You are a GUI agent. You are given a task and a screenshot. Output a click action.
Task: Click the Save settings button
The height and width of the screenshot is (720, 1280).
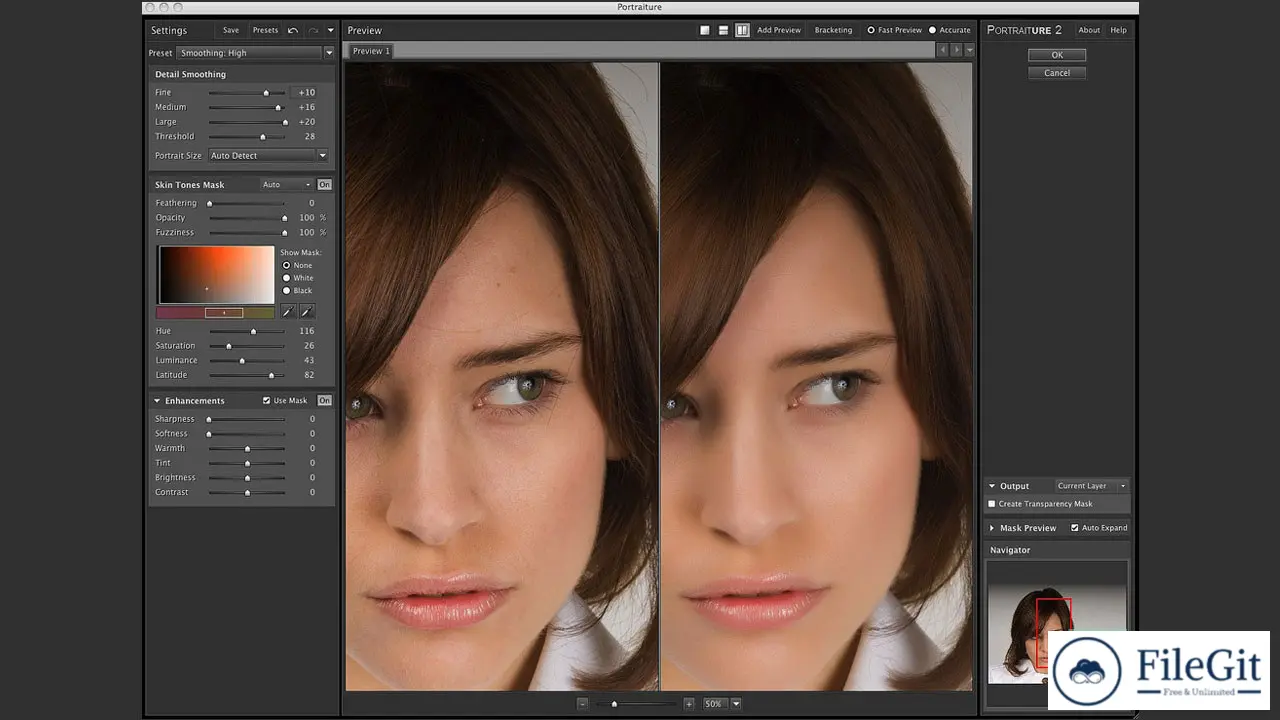231,30
